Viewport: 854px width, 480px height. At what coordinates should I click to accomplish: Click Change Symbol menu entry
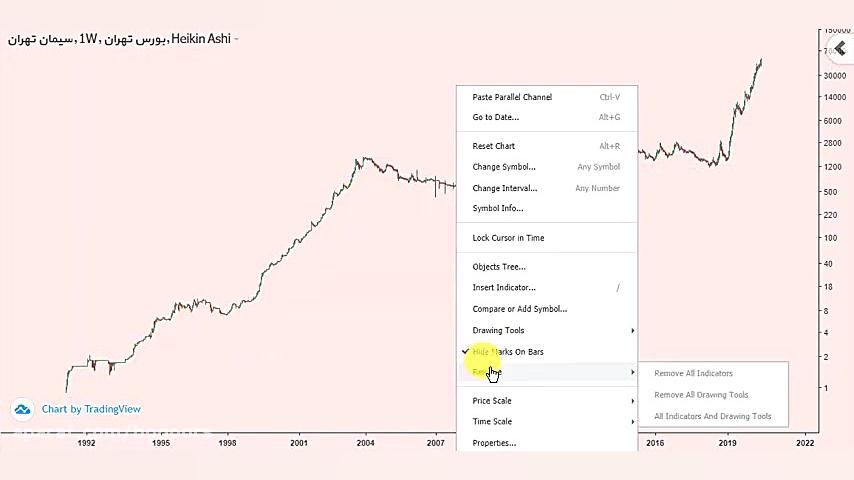(x=504, y=167)
